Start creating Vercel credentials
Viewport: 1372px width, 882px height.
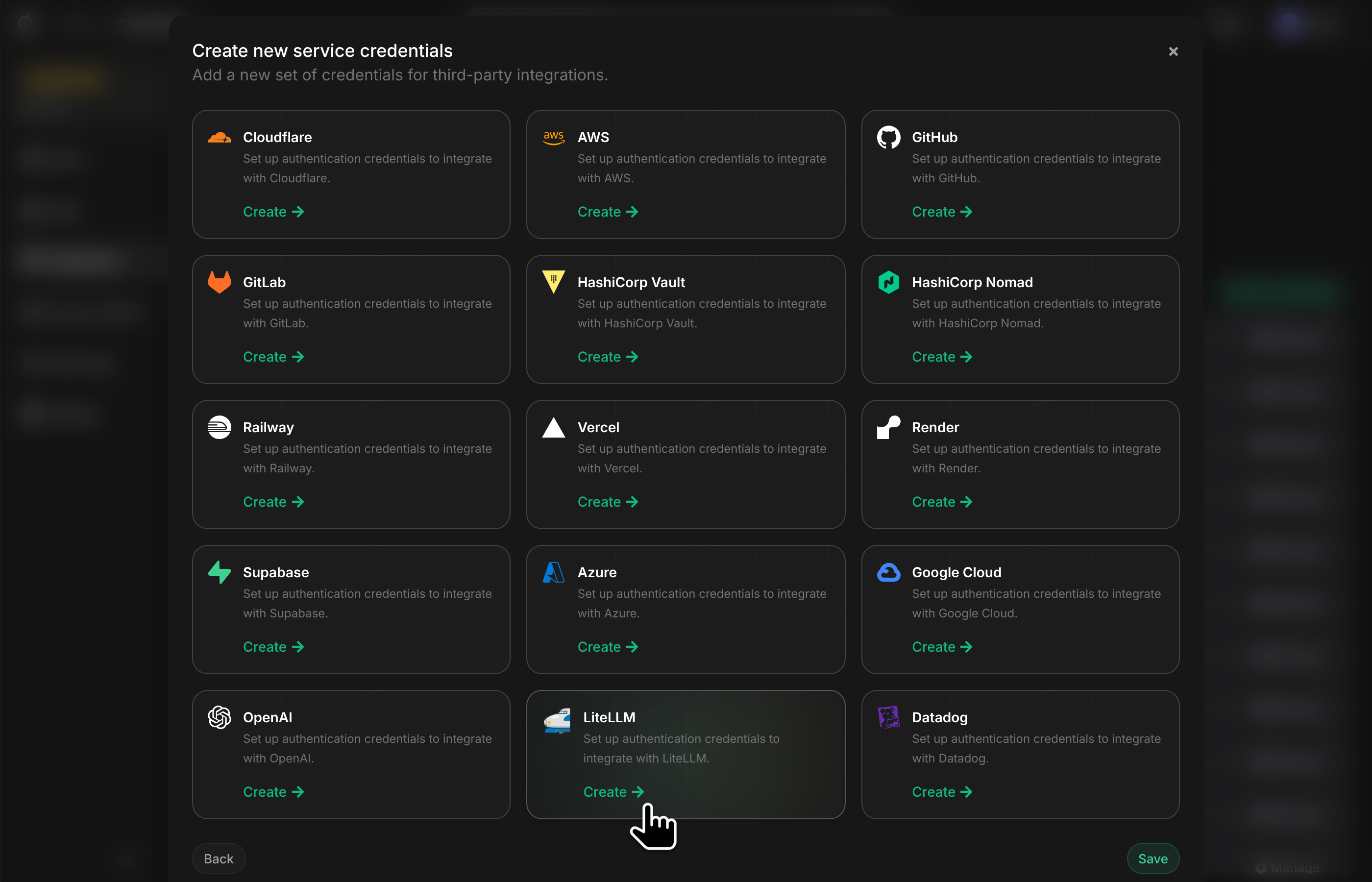[608, 502]
